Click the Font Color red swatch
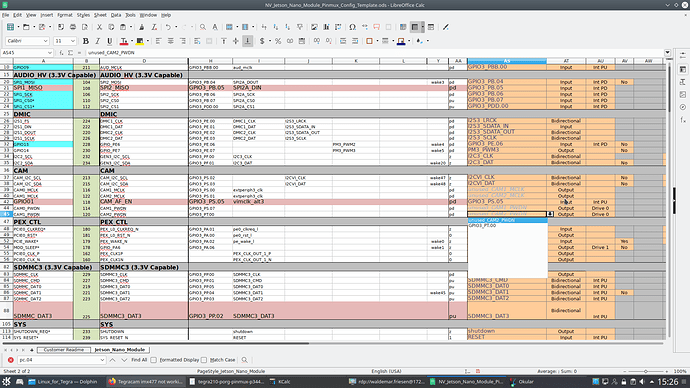The width and height of the screenshot is (690, 388). point(124,41)
